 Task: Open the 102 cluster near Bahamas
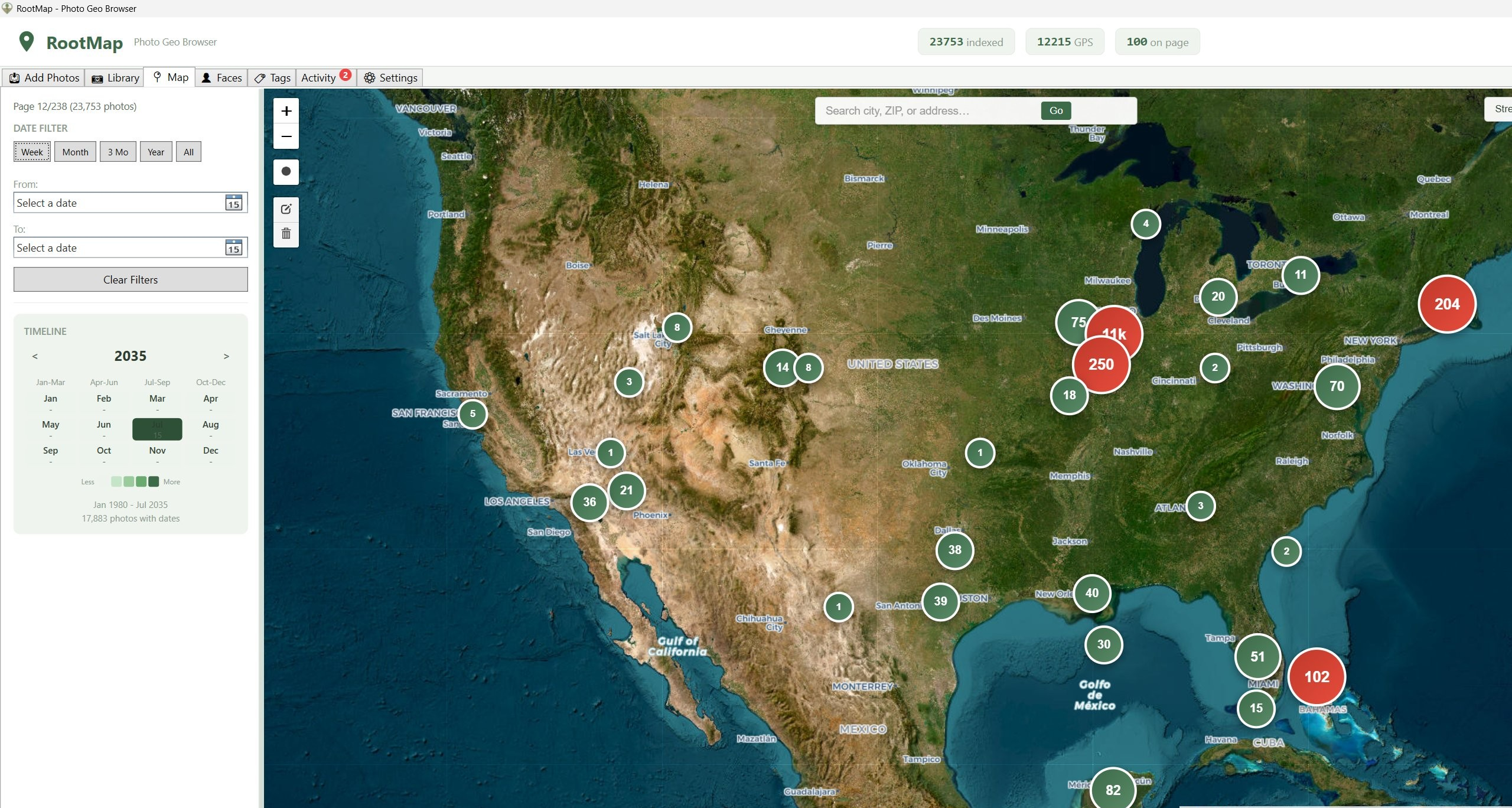(1317, 677)
